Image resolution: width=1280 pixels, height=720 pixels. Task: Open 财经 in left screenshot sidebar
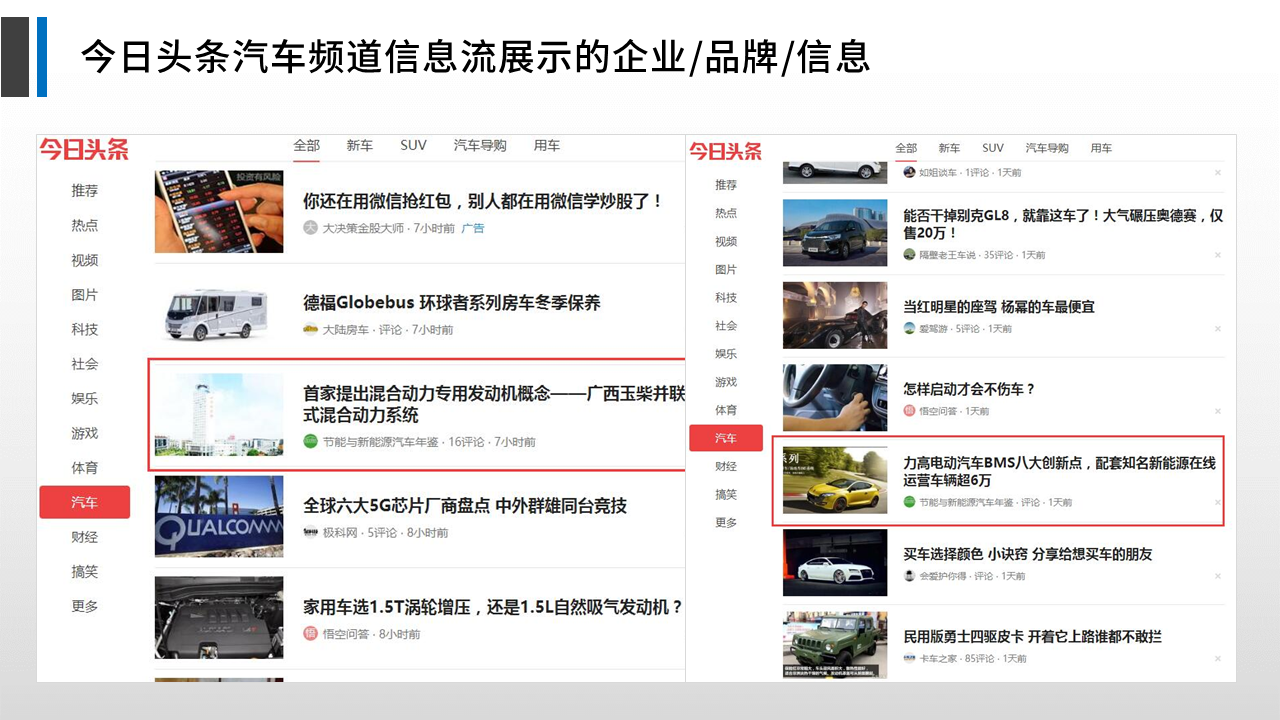85,537
